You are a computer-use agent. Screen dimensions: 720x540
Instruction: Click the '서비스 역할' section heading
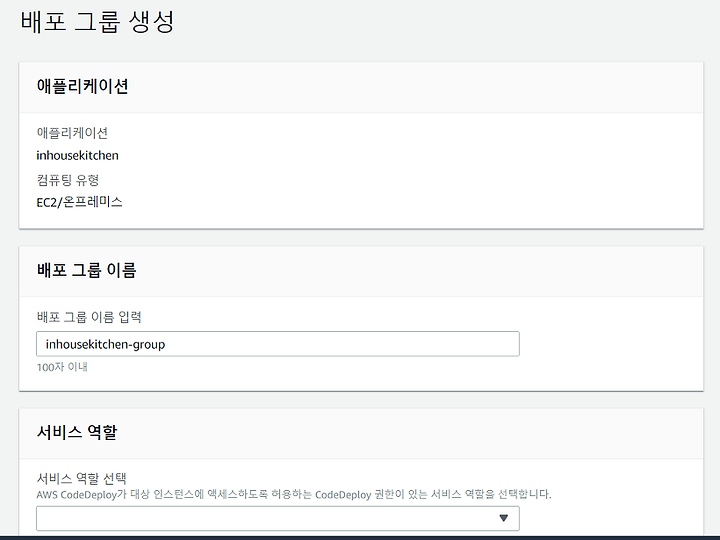[x=77, y=432]
